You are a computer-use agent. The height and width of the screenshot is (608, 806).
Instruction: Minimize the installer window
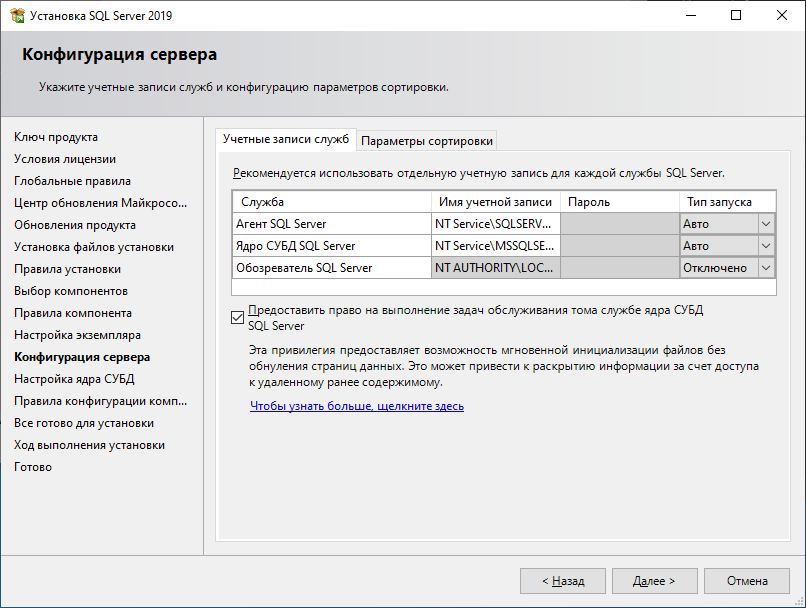point(691,15)
